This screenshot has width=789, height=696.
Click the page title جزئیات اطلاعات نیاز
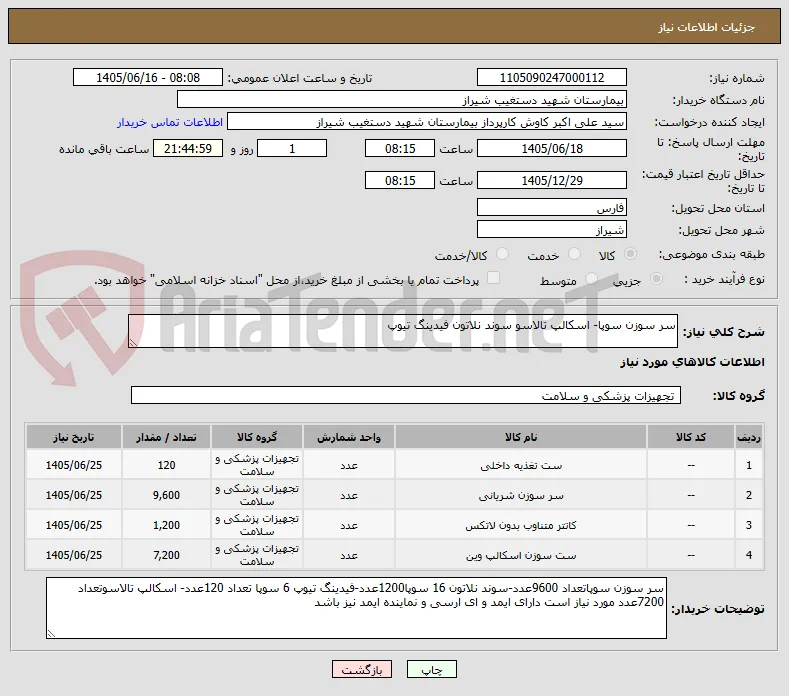tap(706, 27)
